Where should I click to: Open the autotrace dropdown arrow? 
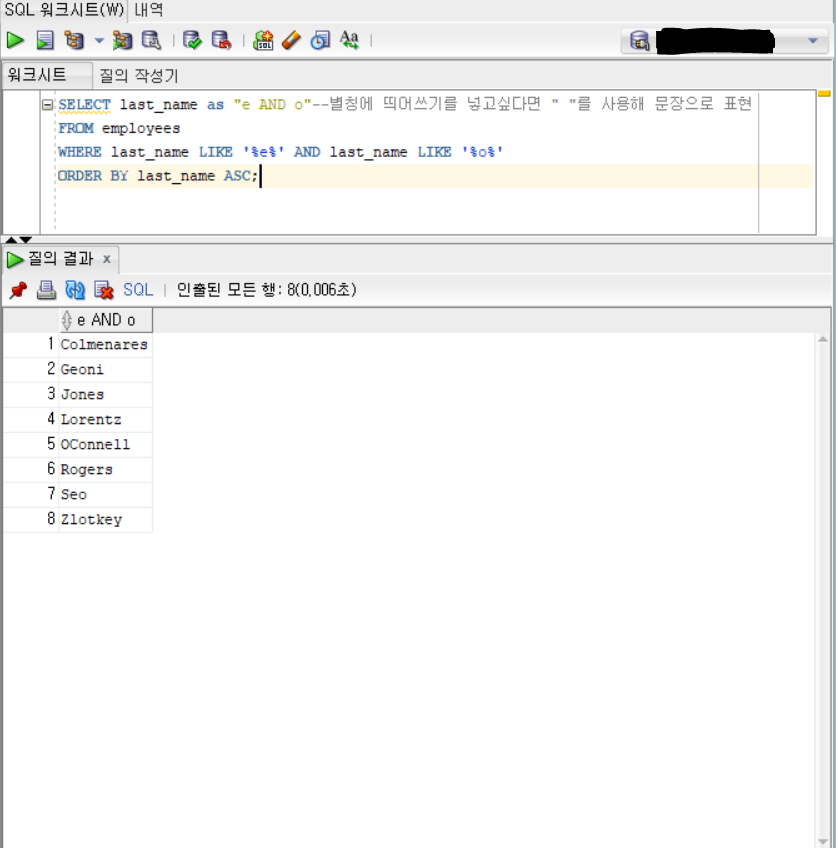(x=97, y=40)
